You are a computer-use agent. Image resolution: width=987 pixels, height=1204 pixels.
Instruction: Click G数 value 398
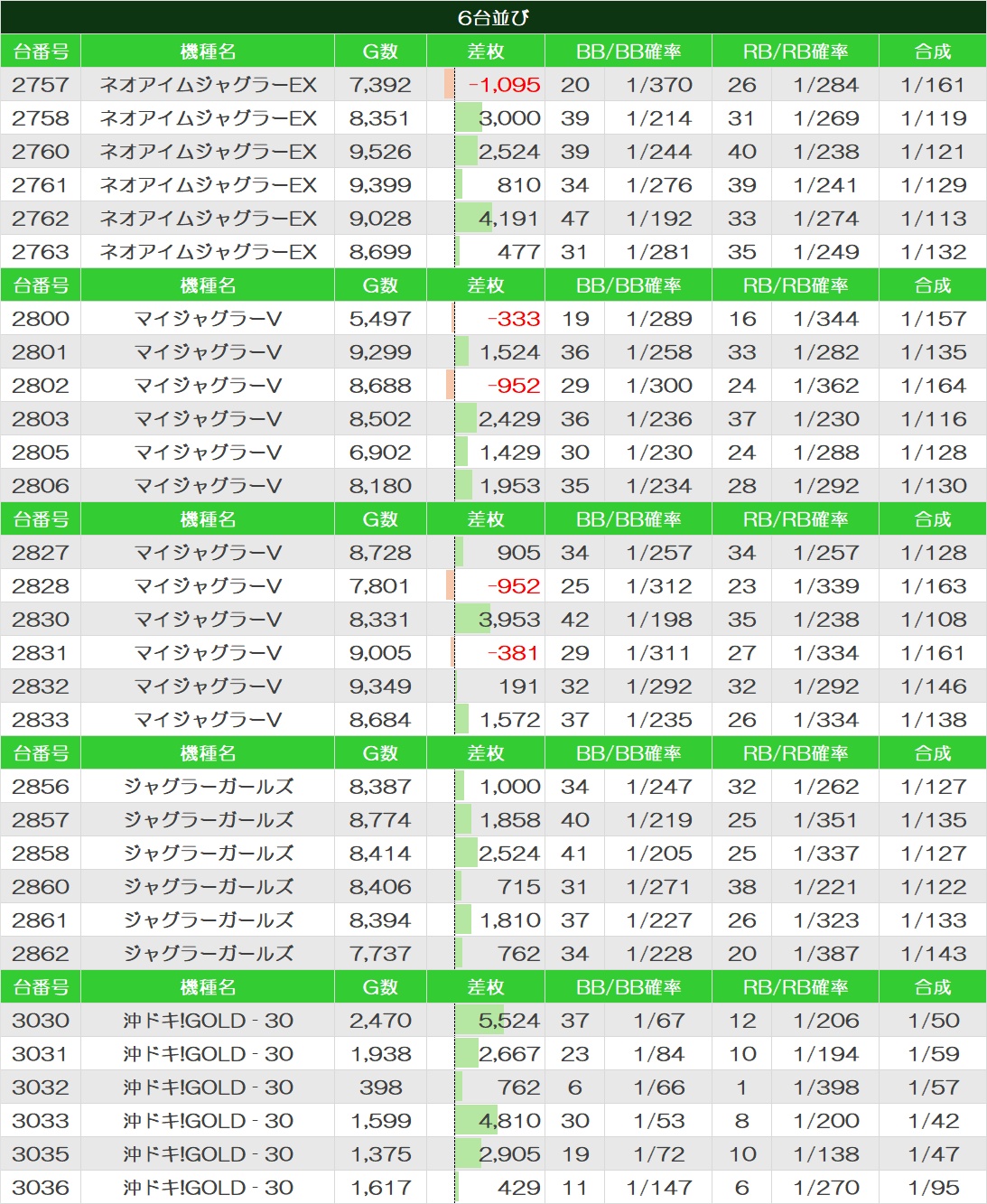pyautogui.click(x=380, y=1087)
